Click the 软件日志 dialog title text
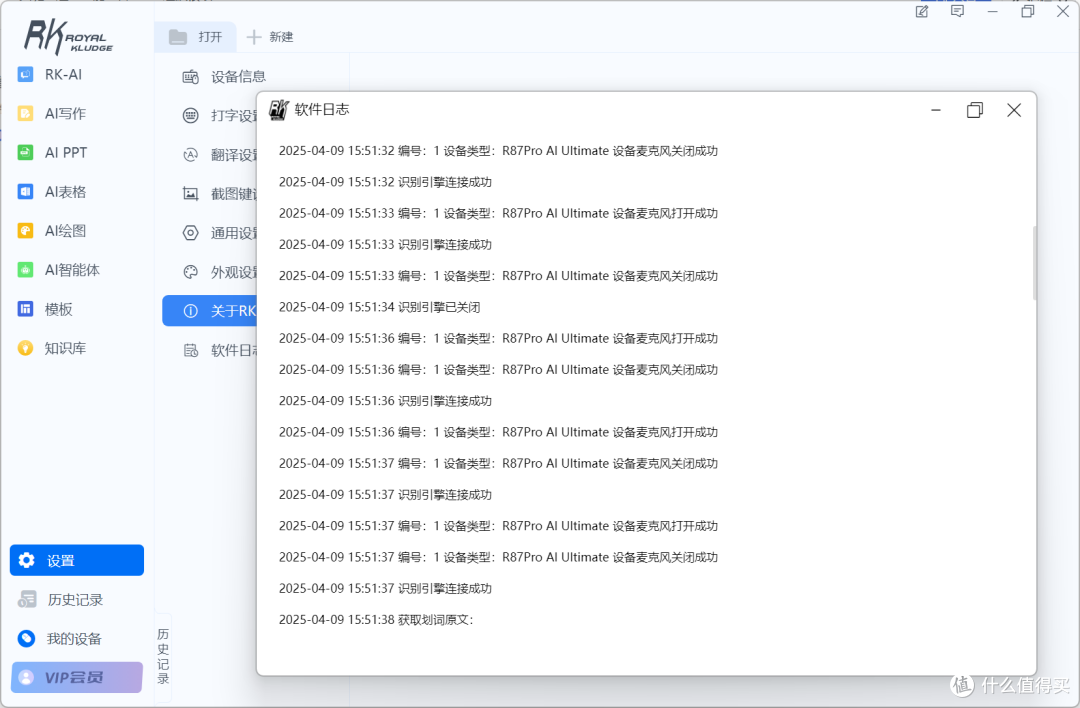This screenshot has width=1080, height=708. click(322, 110)
